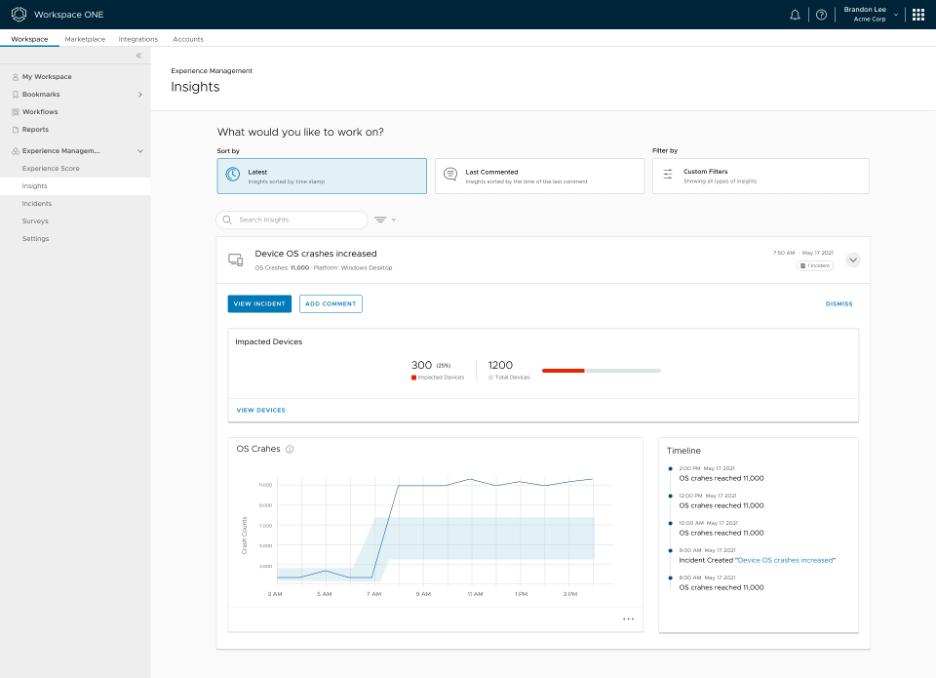Collapse the Device OS crashes insight card
The image size is (936, 678).
[852, 260]
